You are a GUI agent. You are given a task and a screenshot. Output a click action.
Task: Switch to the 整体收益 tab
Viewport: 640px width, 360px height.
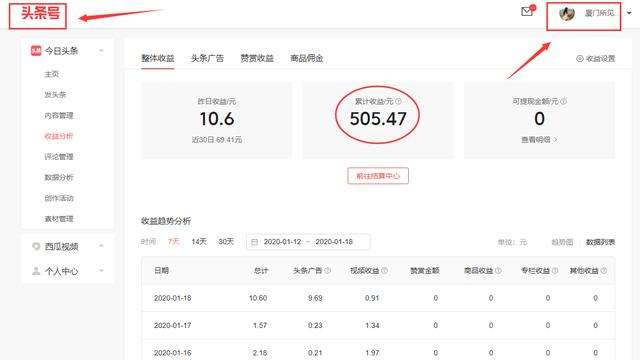[158, 58]
